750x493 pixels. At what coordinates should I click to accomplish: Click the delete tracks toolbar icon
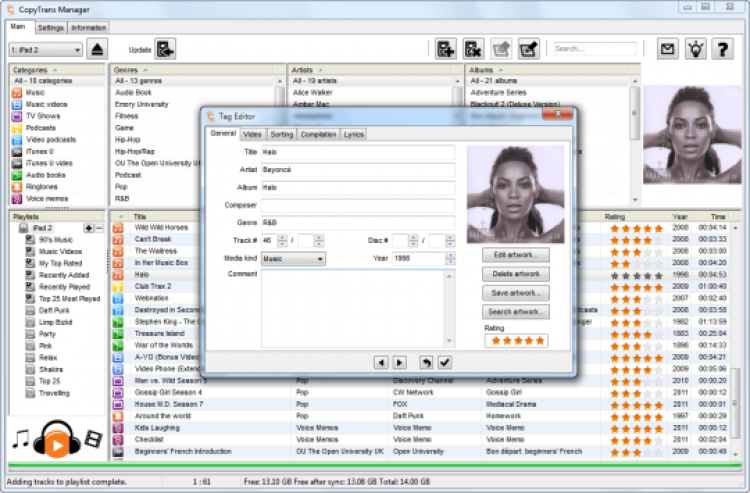click(x=473, y=49)
